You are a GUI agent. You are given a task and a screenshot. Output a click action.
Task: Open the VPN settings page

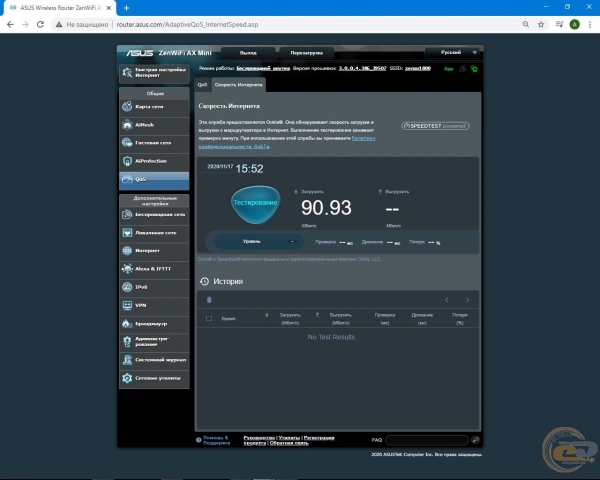click(x=154, y=305)
